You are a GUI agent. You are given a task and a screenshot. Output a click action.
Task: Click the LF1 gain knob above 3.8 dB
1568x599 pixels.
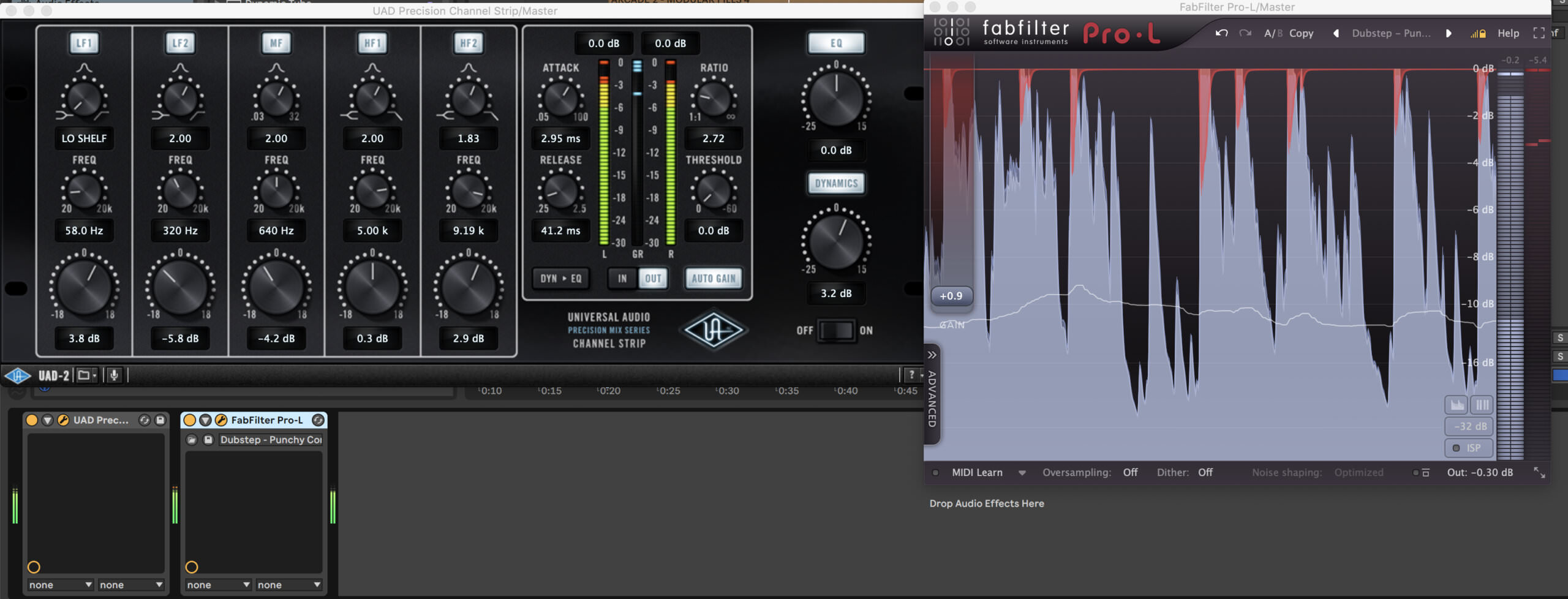click(84, 287)
